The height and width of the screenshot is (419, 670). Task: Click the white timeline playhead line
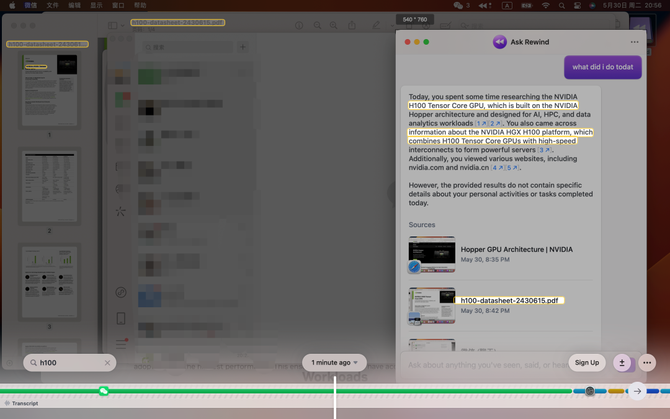[335, 397]
